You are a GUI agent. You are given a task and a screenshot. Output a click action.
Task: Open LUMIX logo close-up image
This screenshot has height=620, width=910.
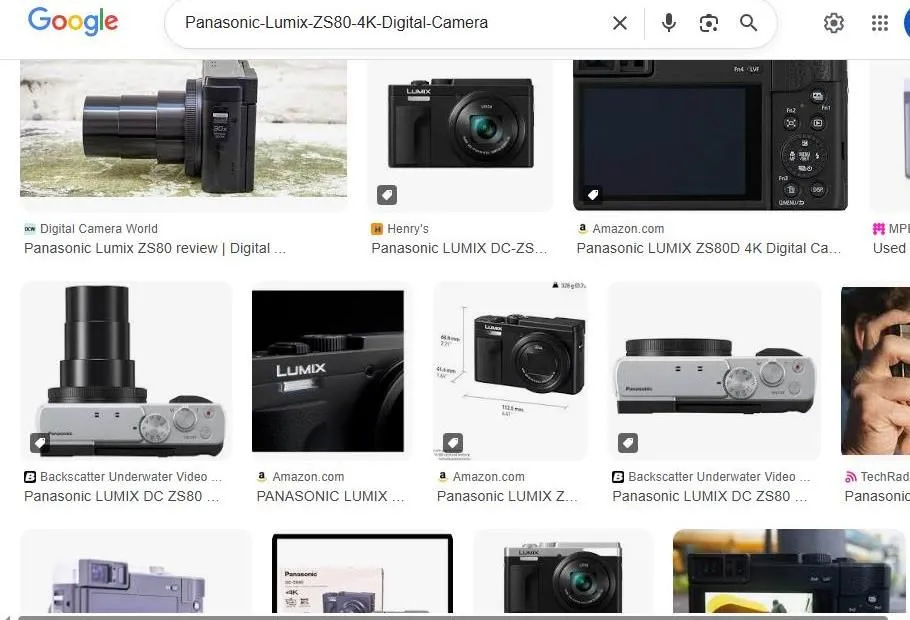coord(328,371)
